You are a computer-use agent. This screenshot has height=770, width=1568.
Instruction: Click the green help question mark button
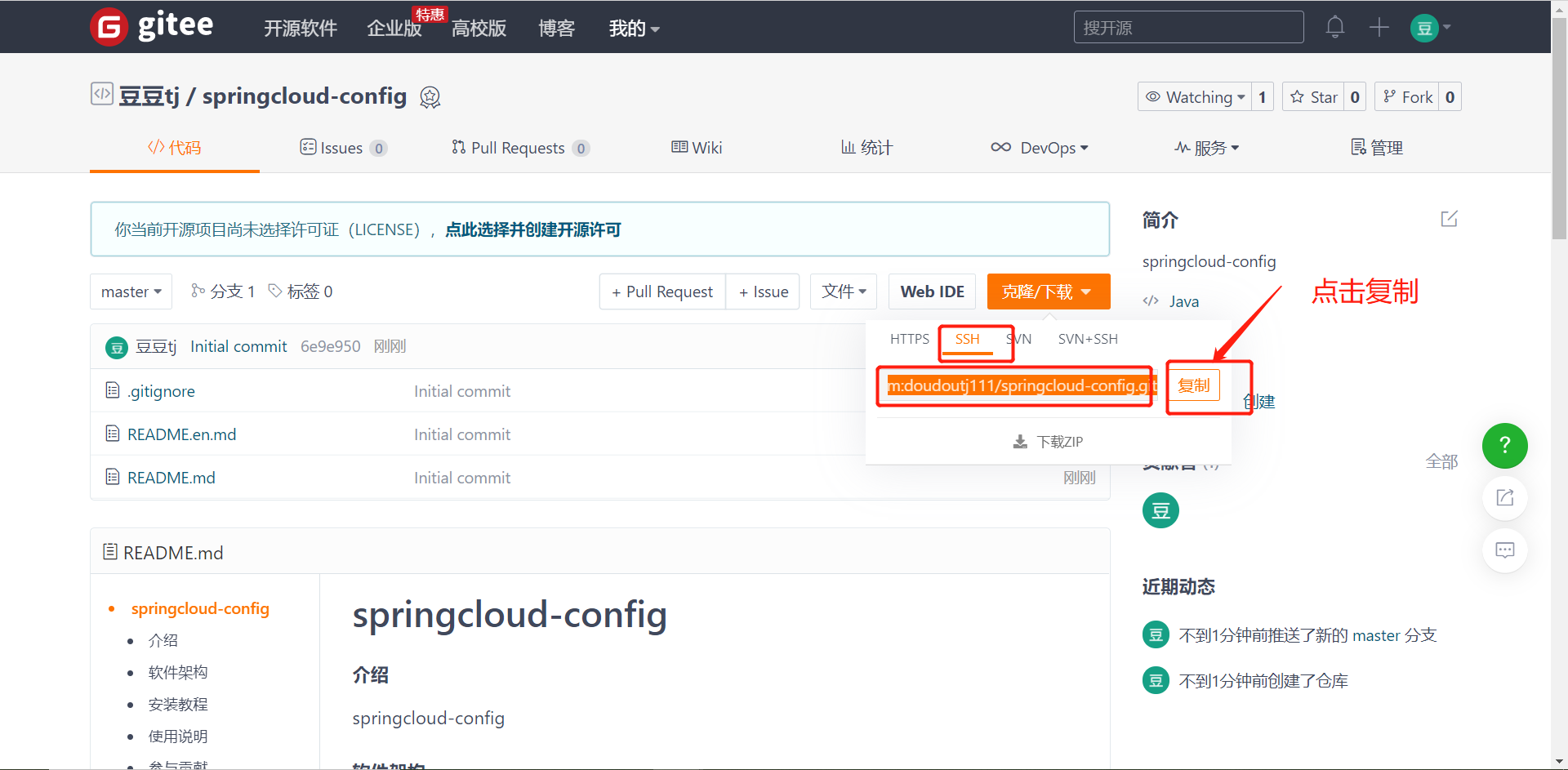(1504, 446)
